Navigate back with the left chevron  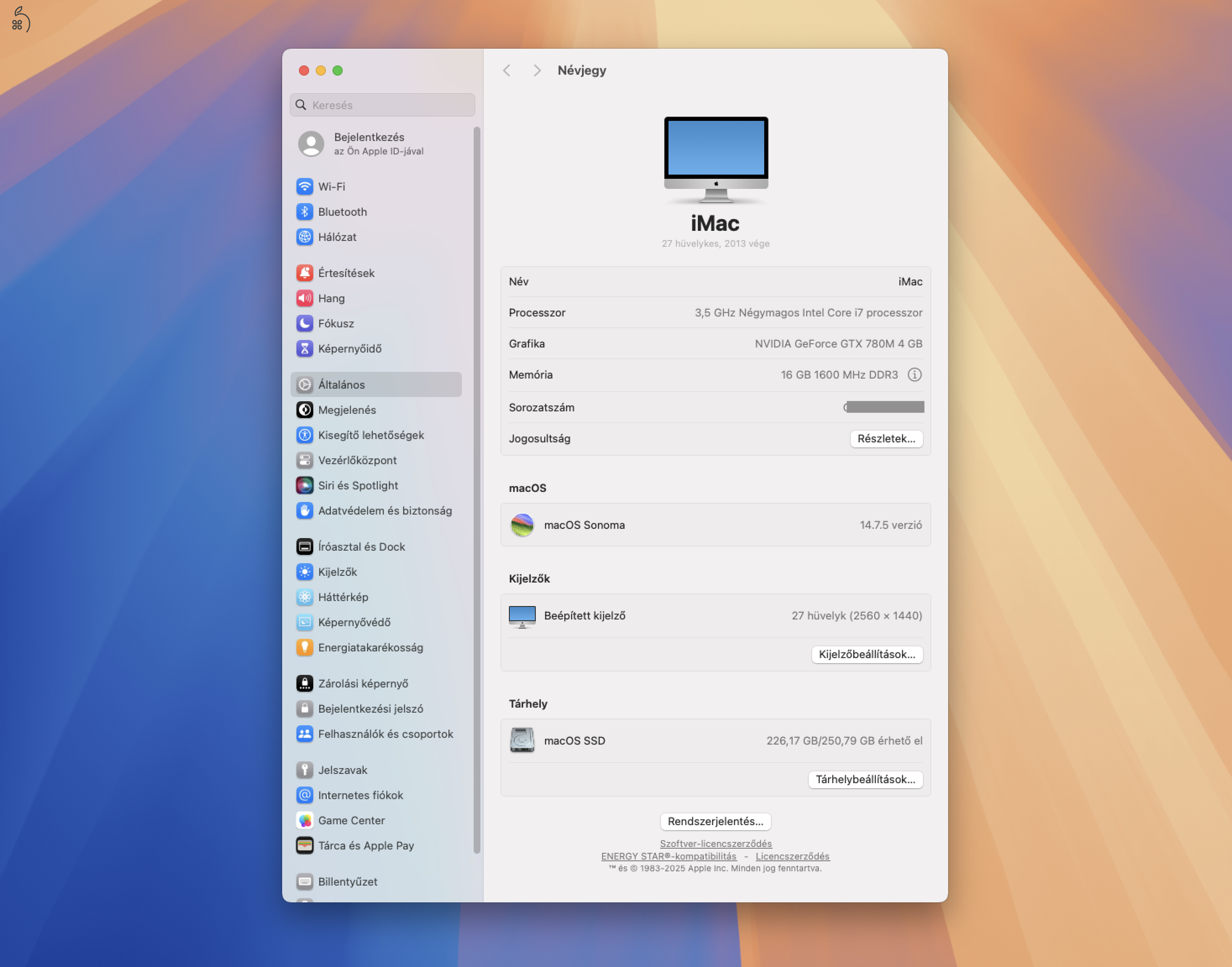tap(506, 70)
